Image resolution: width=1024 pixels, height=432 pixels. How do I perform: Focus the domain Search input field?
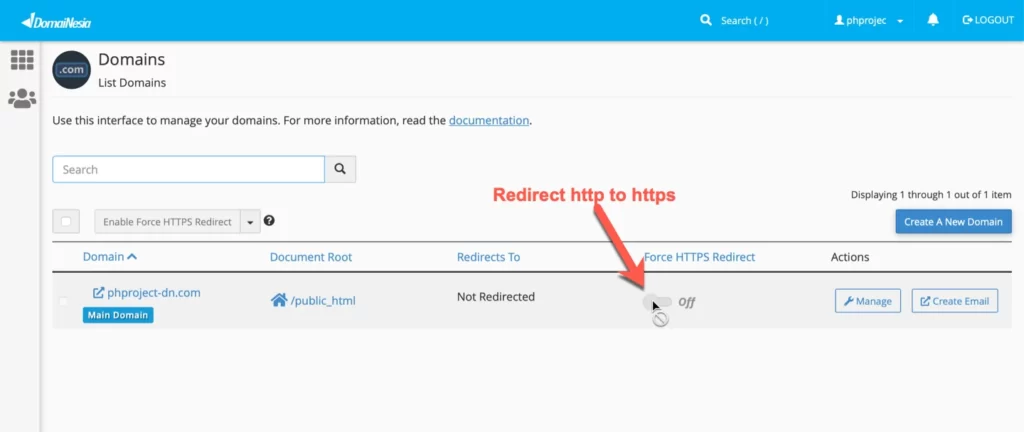tap(188, 170)
